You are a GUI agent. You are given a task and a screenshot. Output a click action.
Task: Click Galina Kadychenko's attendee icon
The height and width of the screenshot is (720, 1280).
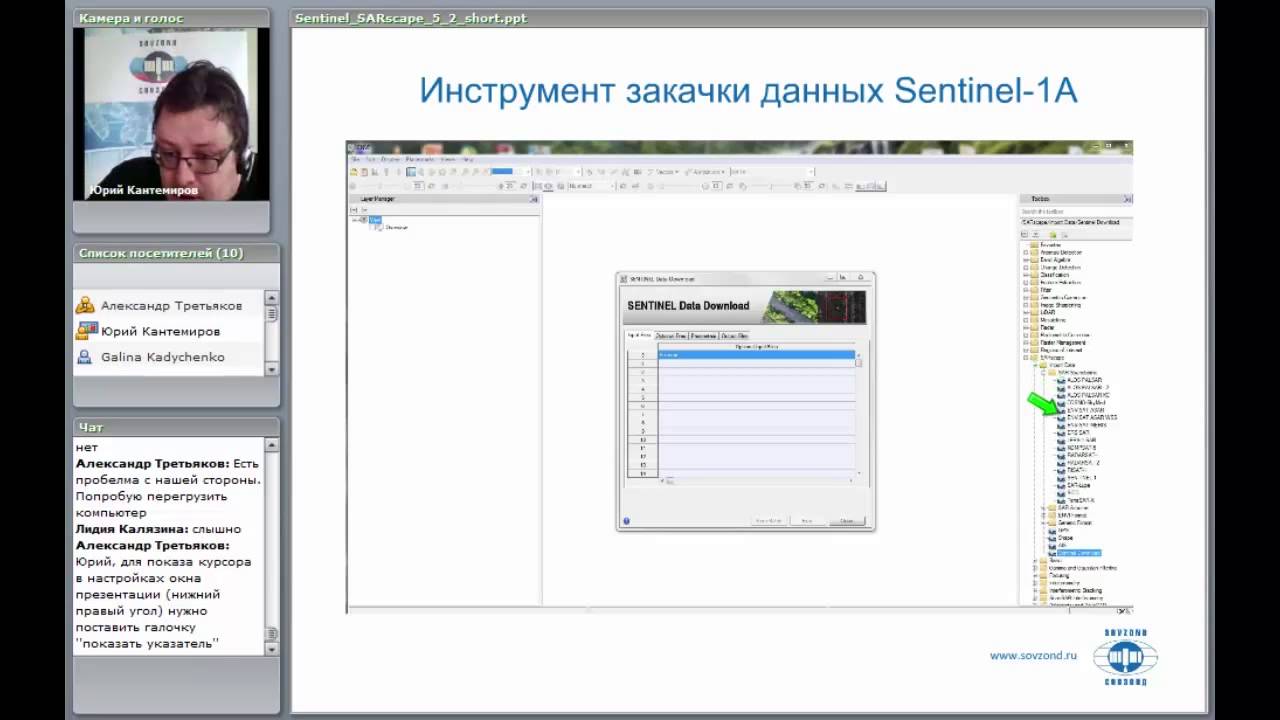tap(85, 356)
